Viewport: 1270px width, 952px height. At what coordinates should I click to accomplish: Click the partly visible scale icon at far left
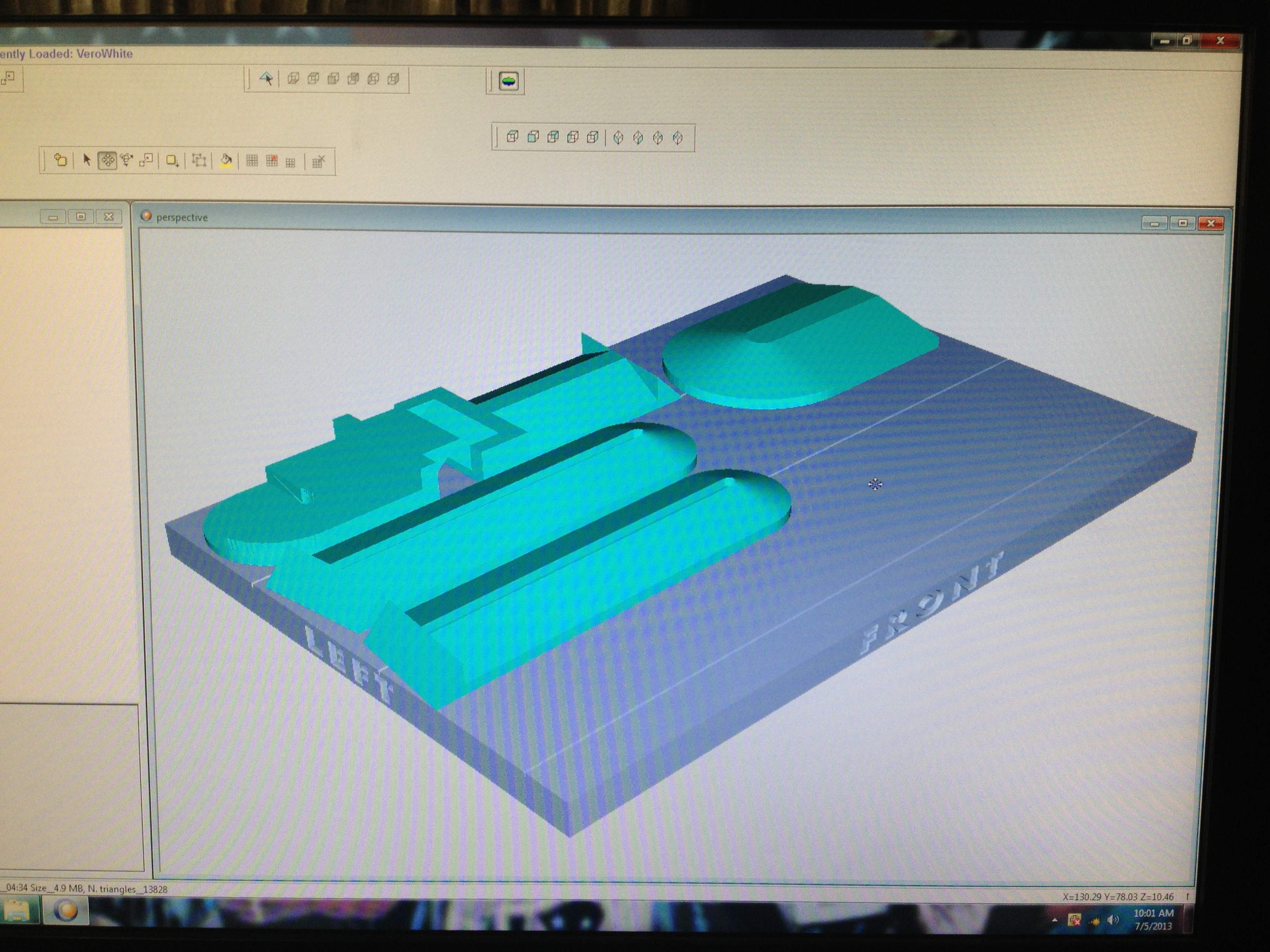click(8, 78)
